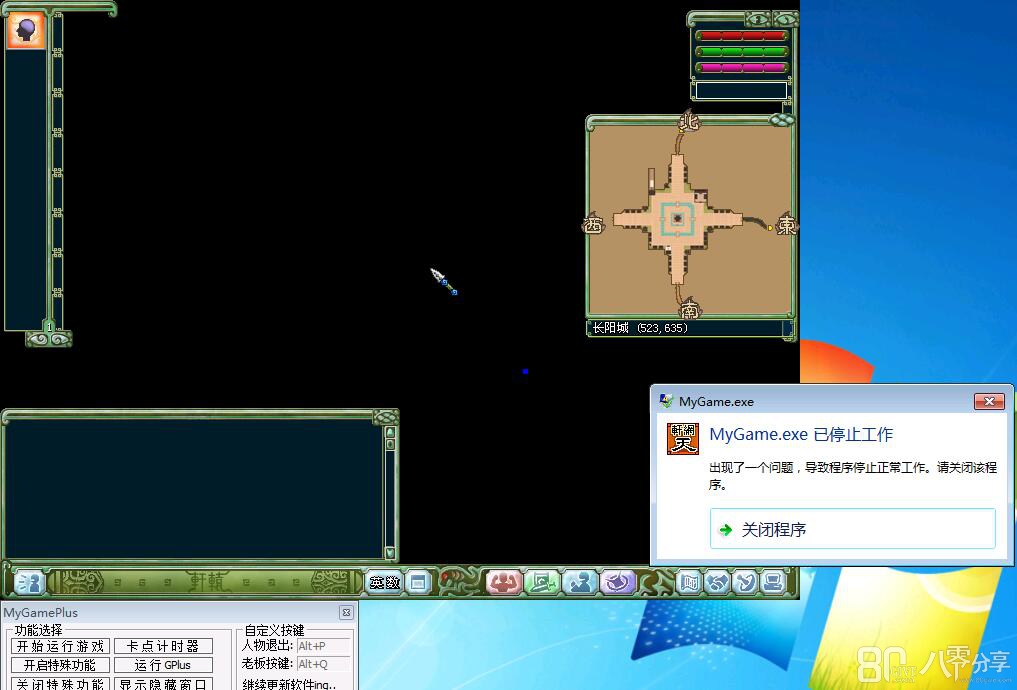Click the MyGamePlus title text
1017x690 pixels.
pos(40,613)
